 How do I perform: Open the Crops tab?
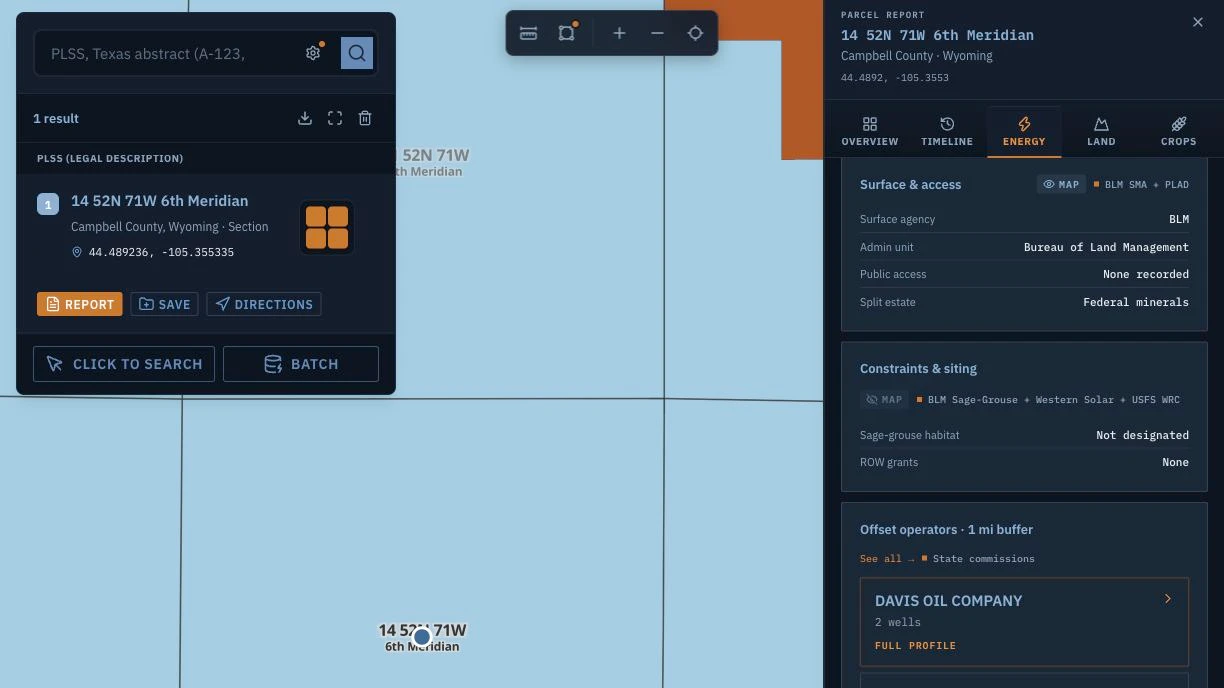[1178, 132]
